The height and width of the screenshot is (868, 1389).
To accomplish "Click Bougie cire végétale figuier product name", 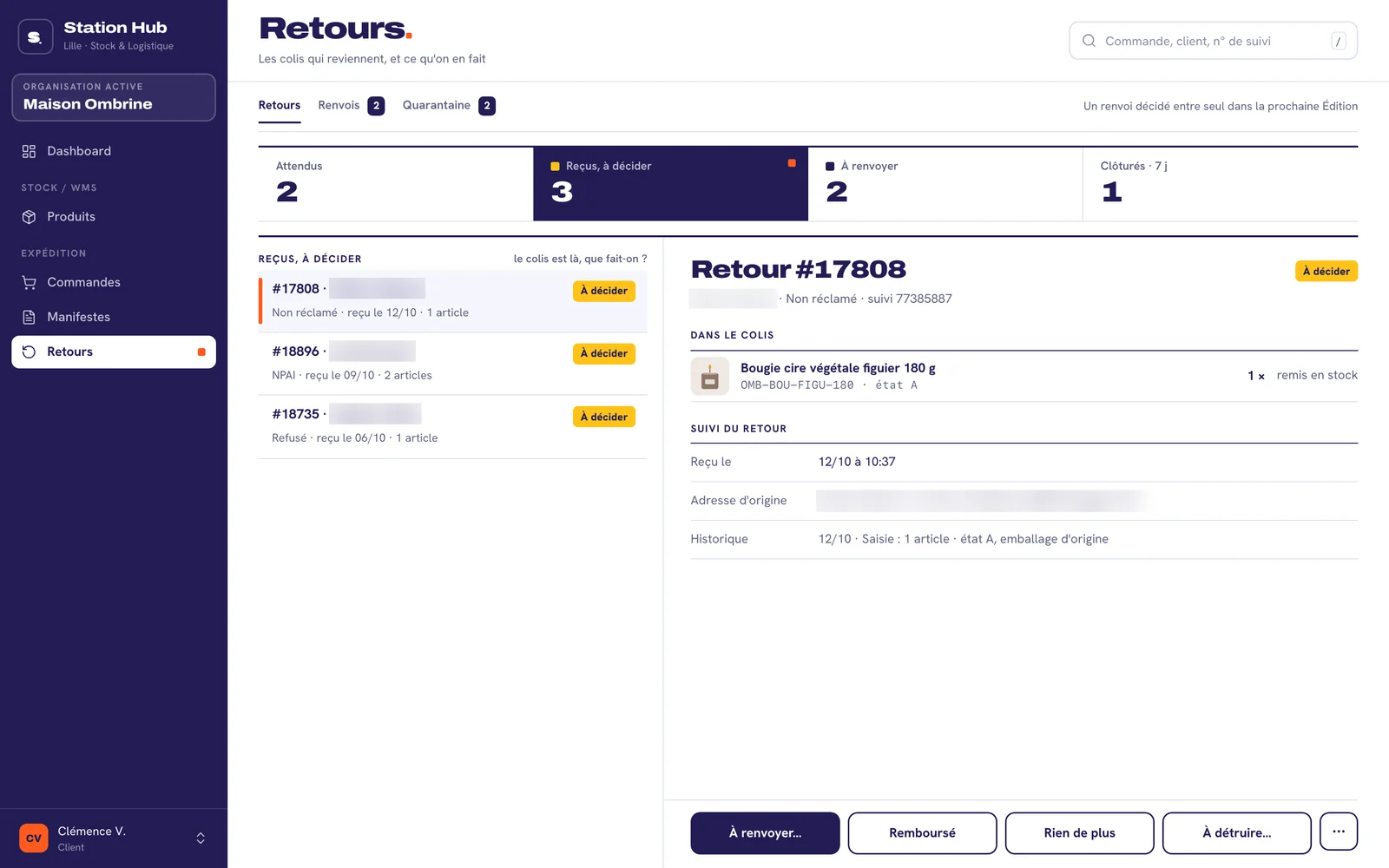I will pyautogui.click(x=838, y=368).
